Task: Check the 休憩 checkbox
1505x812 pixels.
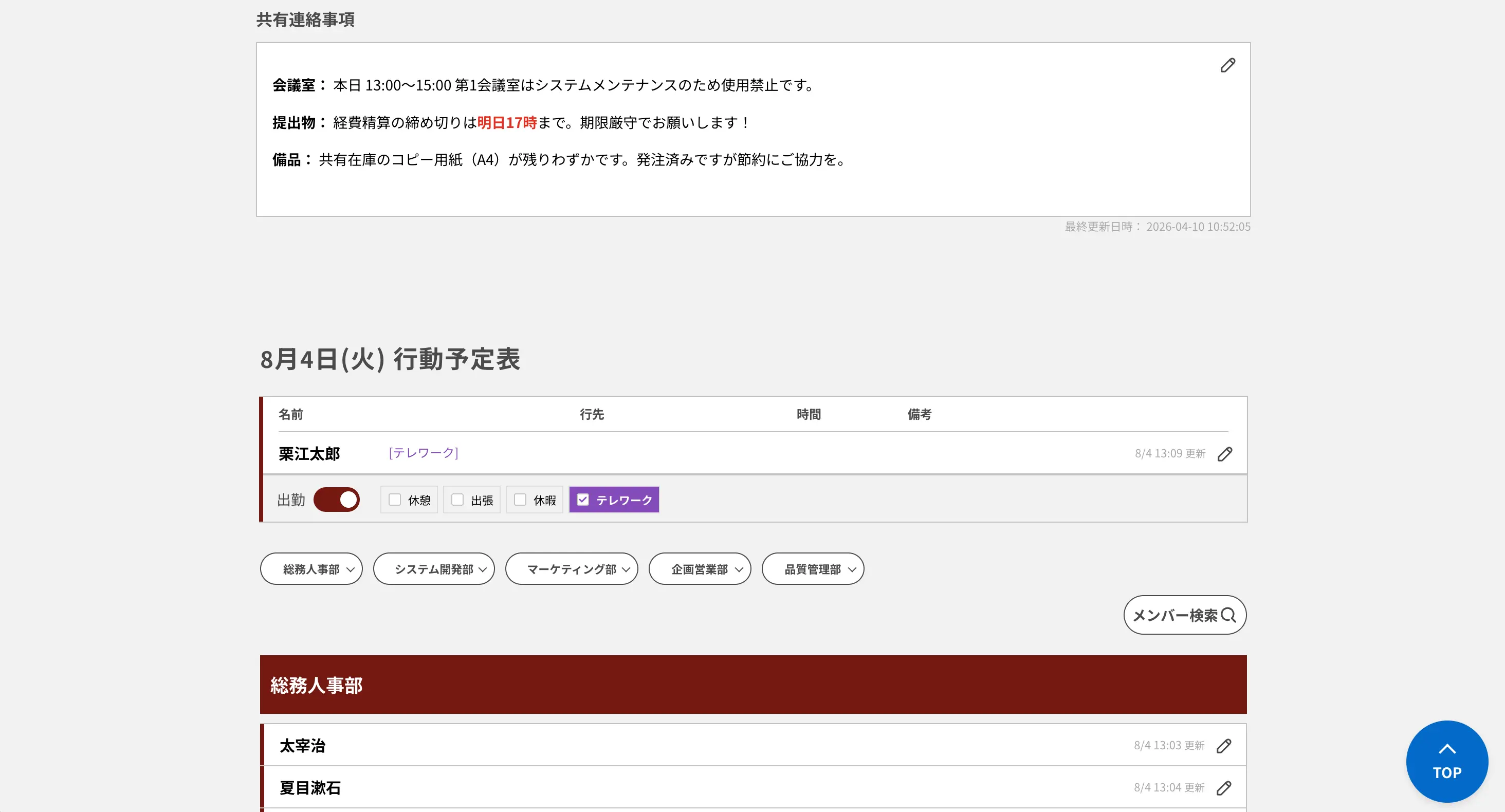Action: [x=395, y=500]
